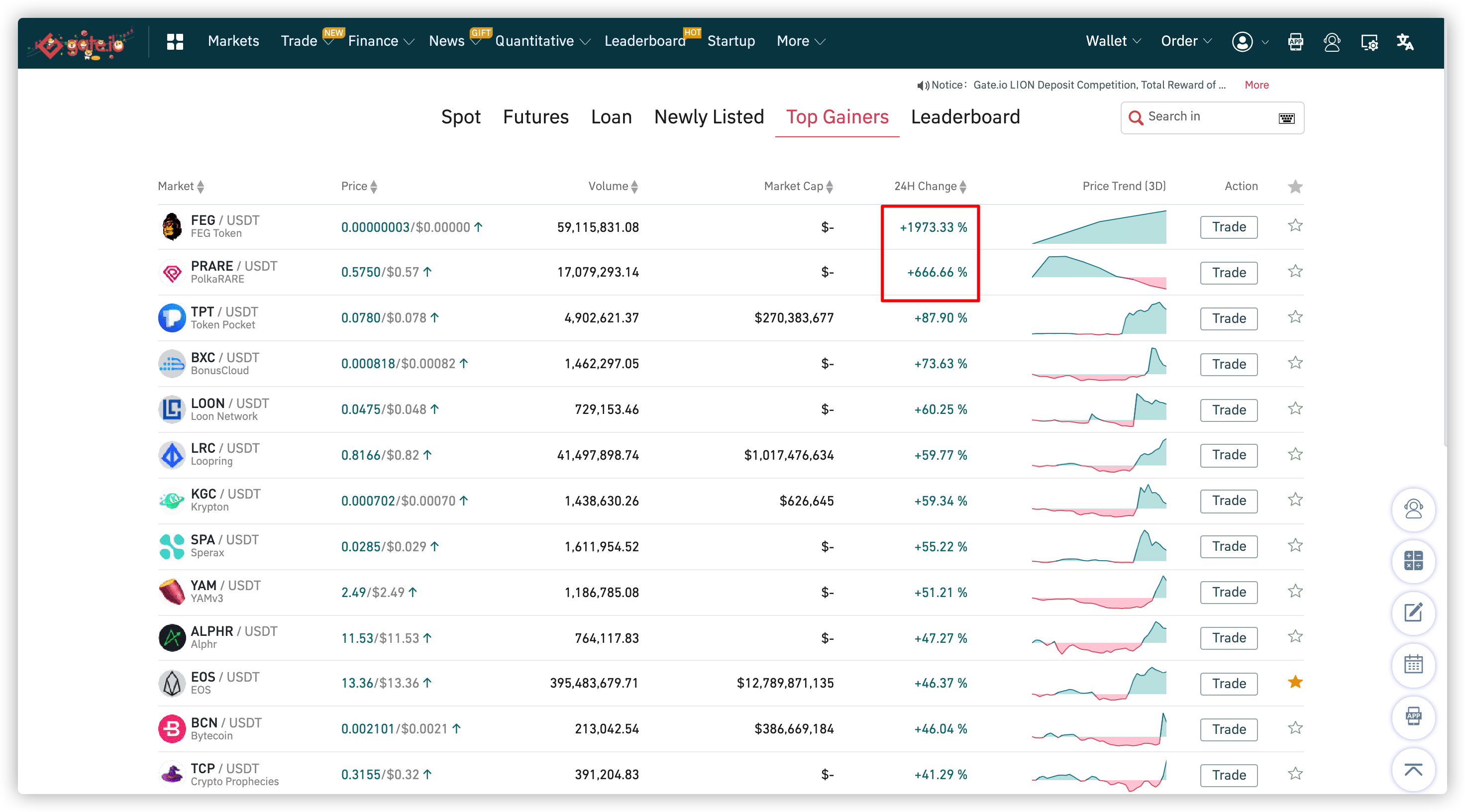Viewport: 1465px width, 812px height.
Task: Open the virtual keyboard icon in search box
Action: tap(1286, 118)
